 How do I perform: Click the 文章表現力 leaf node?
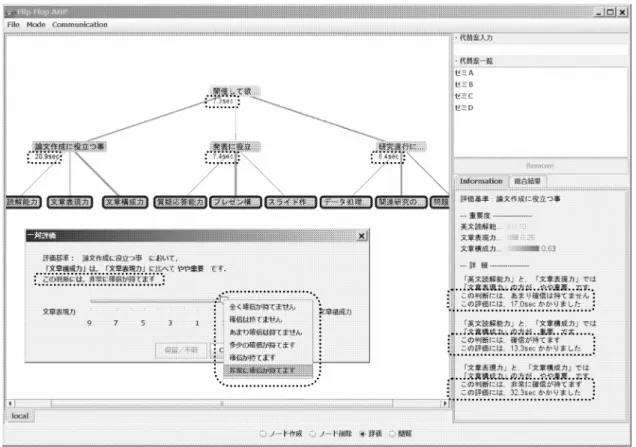tap(70, 202)
